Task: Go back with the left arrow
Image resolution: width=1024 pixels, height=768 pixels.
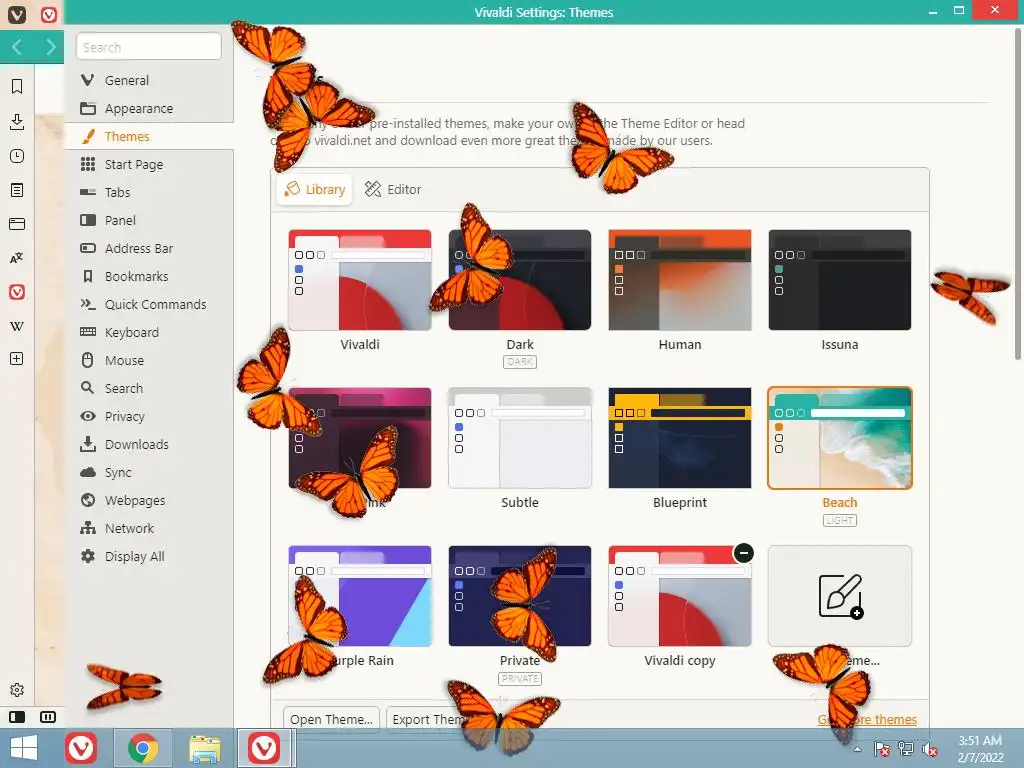Action: pyautogui.click(x=17, y=47)
